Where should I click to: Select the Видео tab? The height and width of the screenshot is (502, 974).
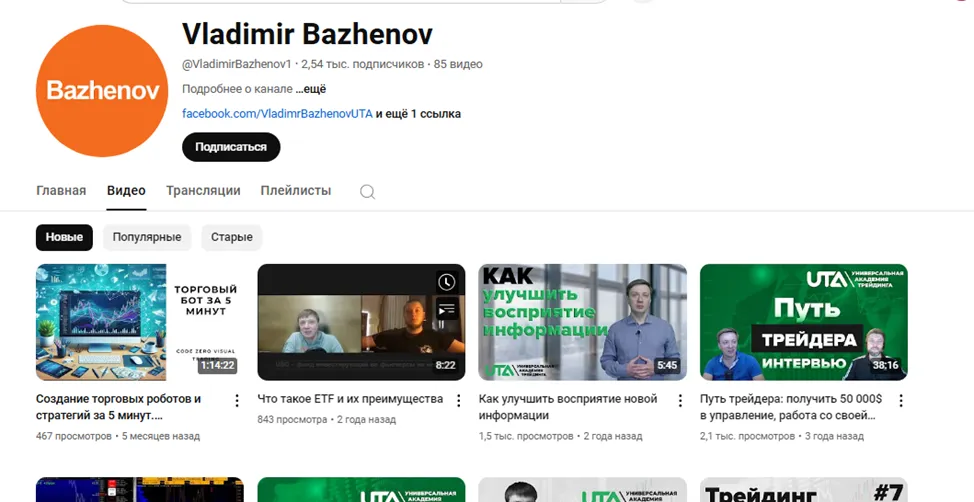coord(126,191)
